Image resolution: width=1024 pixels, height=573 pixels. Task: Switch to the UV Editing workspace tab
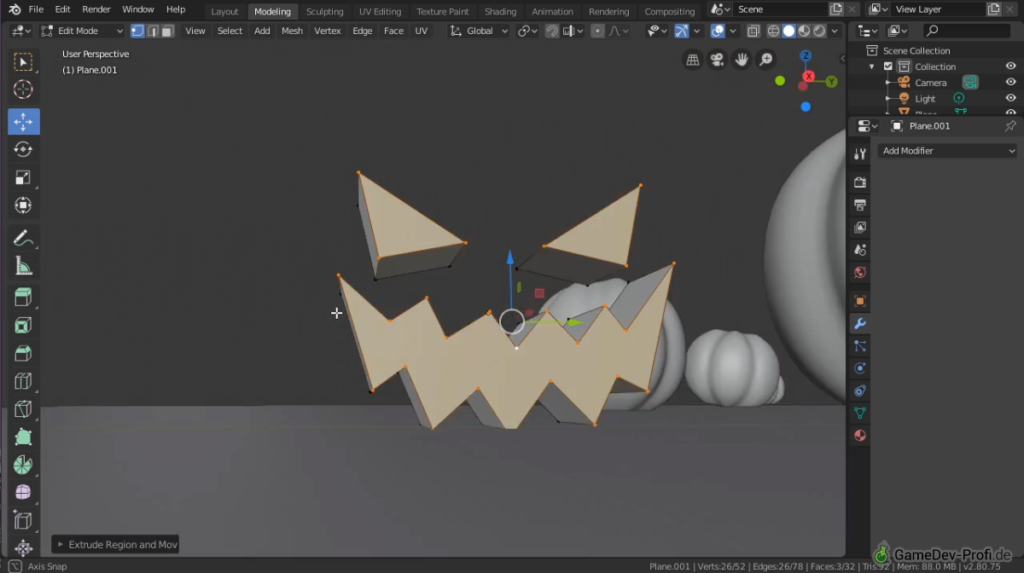(380, 11)
